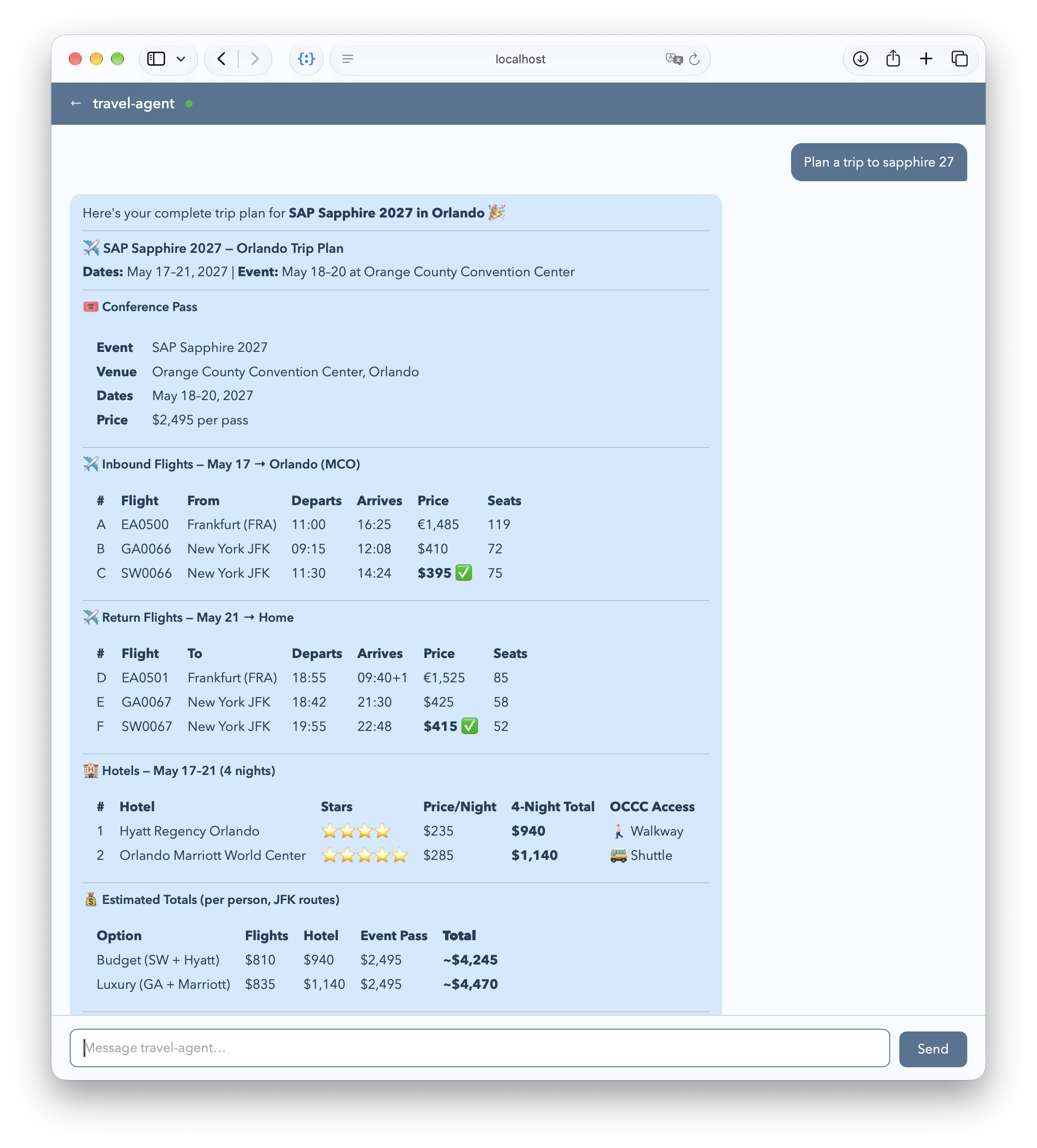Click the $425 price cell
Viewport: 1037px width, 1148px height.
click(438, 702)
